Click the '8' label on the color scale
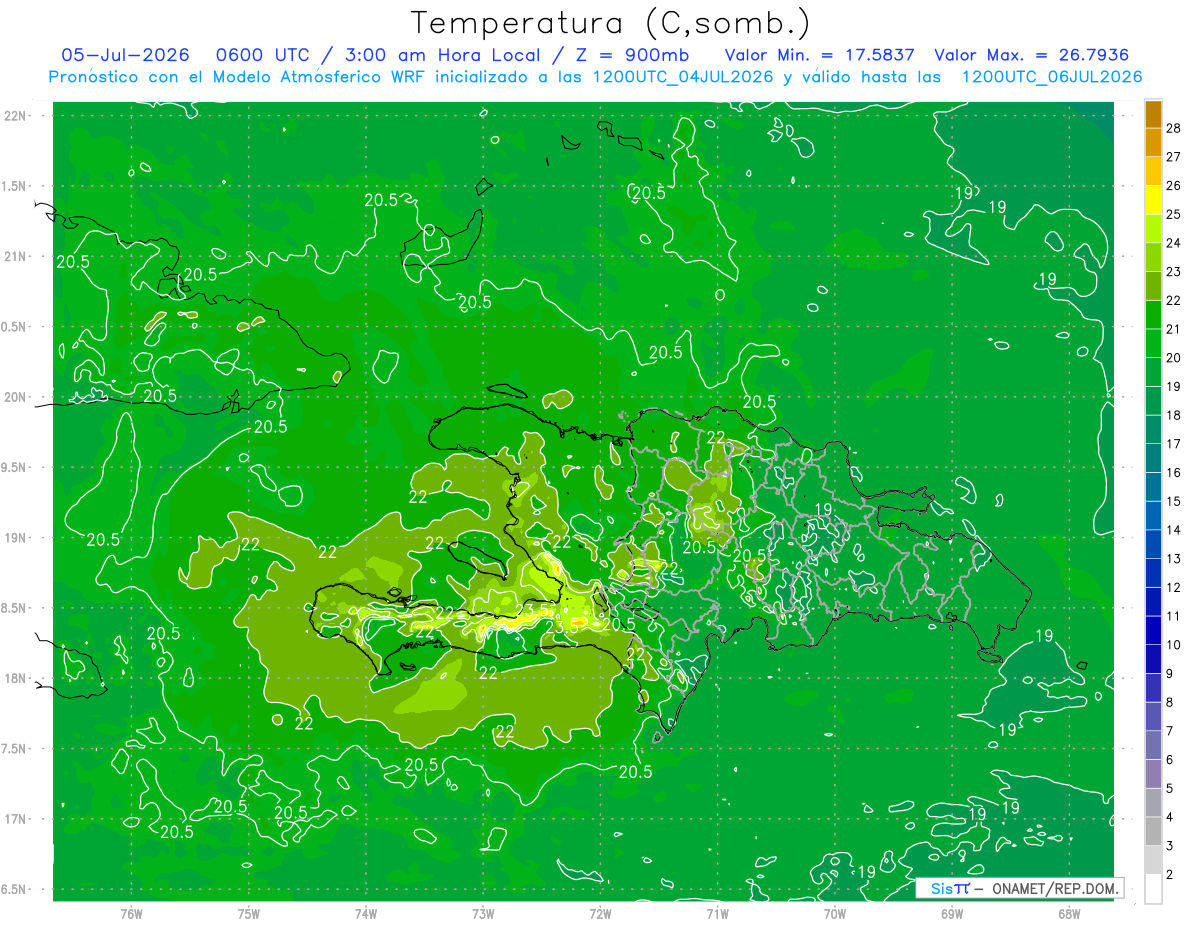The height and width of the screenshot is (927, 1200). click(x=1171, y=702)
